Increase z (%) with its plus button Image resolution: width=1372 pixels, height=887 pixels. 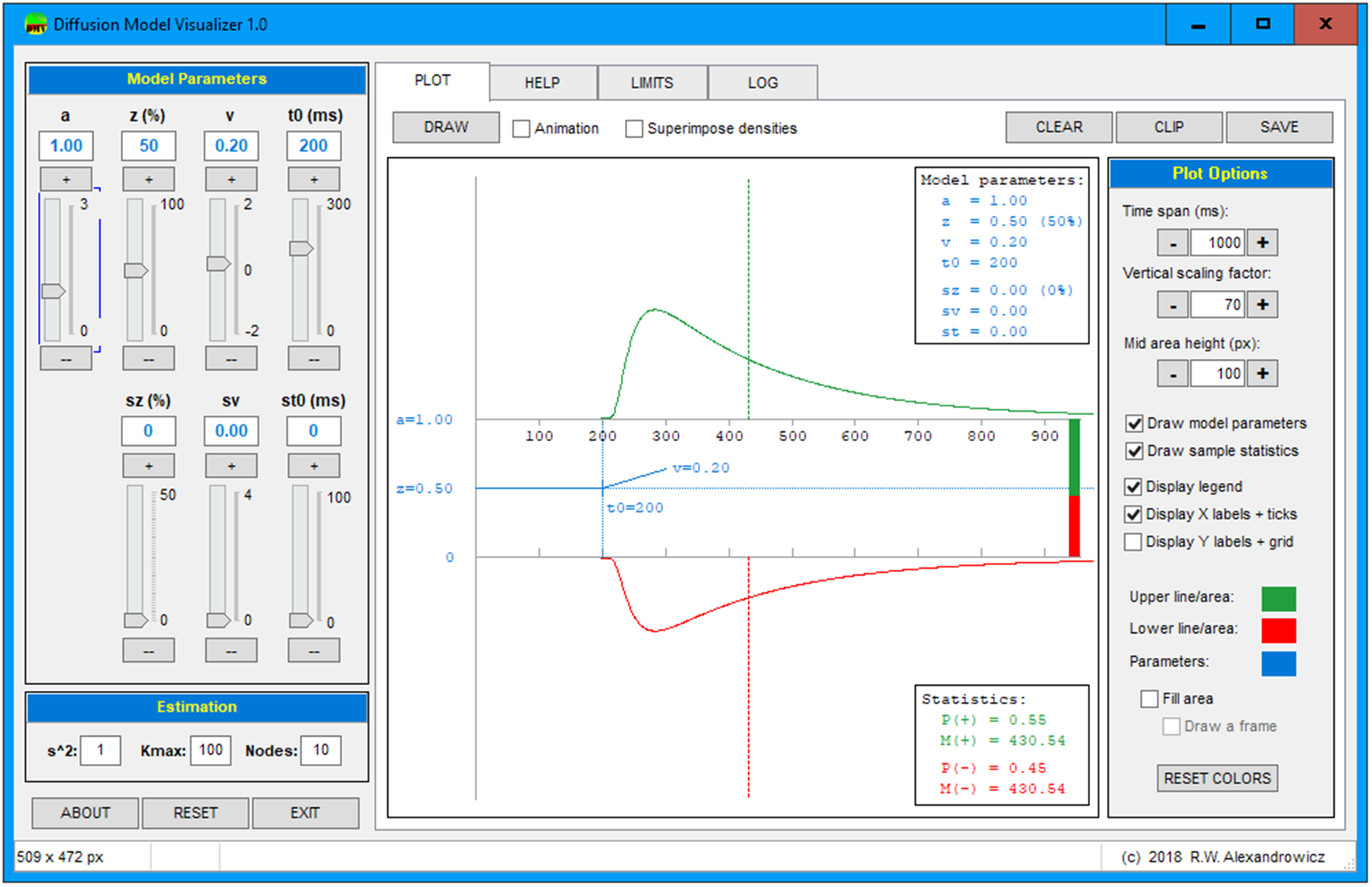tap(149, 180)
